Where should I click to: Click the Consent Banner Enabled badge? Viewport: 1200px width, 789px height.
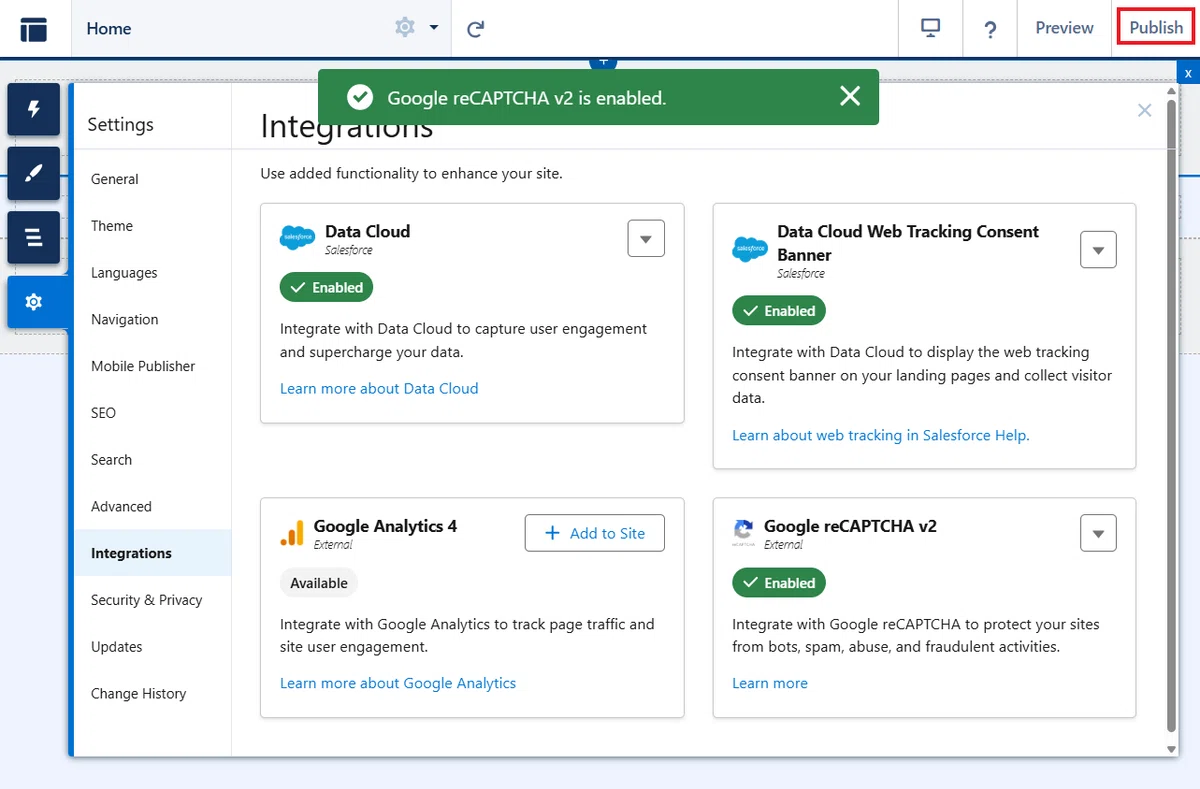click(779, 311)
